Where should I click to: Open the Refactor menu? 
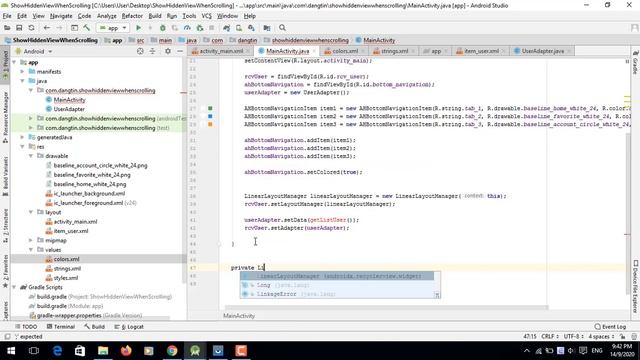point(132,16)
